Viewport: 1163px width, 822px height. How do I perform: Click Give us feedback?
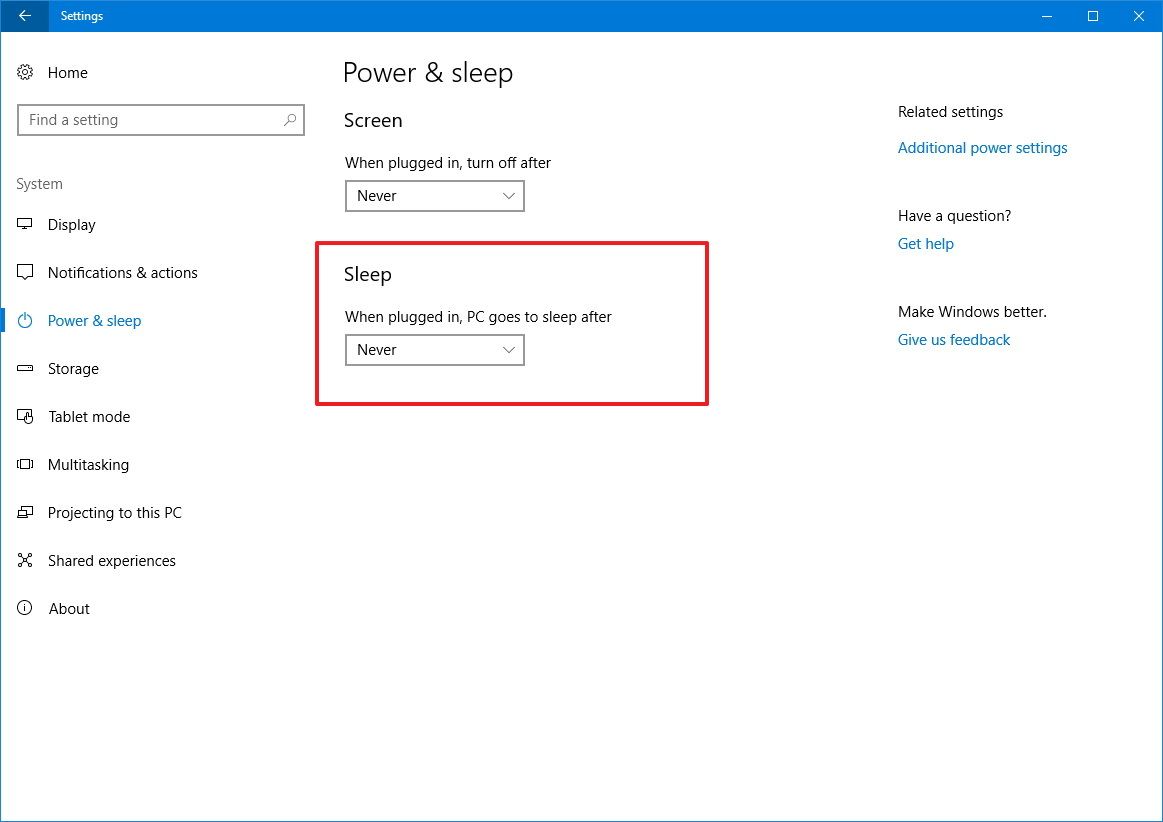(x=953, y=339)
